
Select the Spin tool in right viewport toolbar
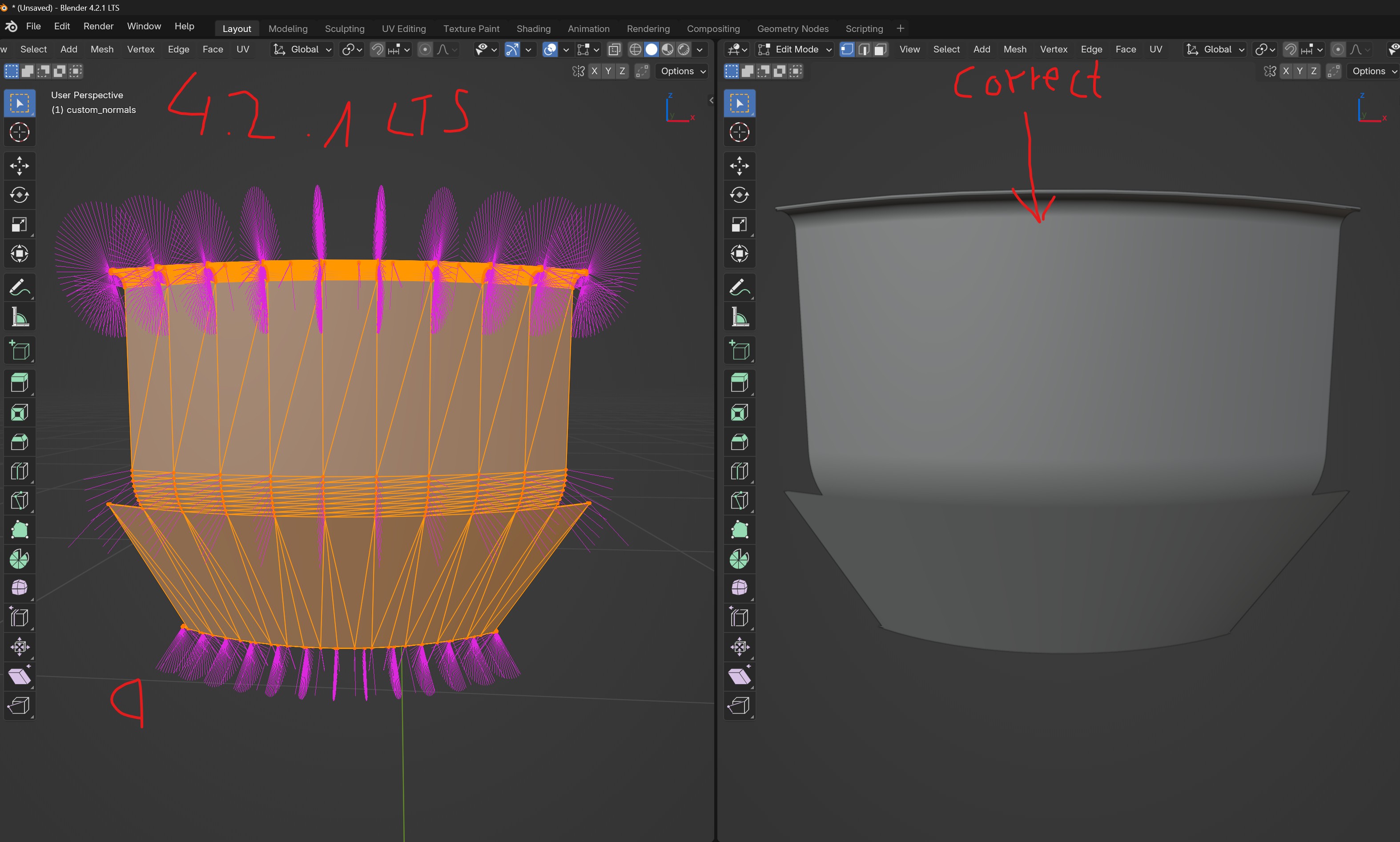[x=739, y=559]
